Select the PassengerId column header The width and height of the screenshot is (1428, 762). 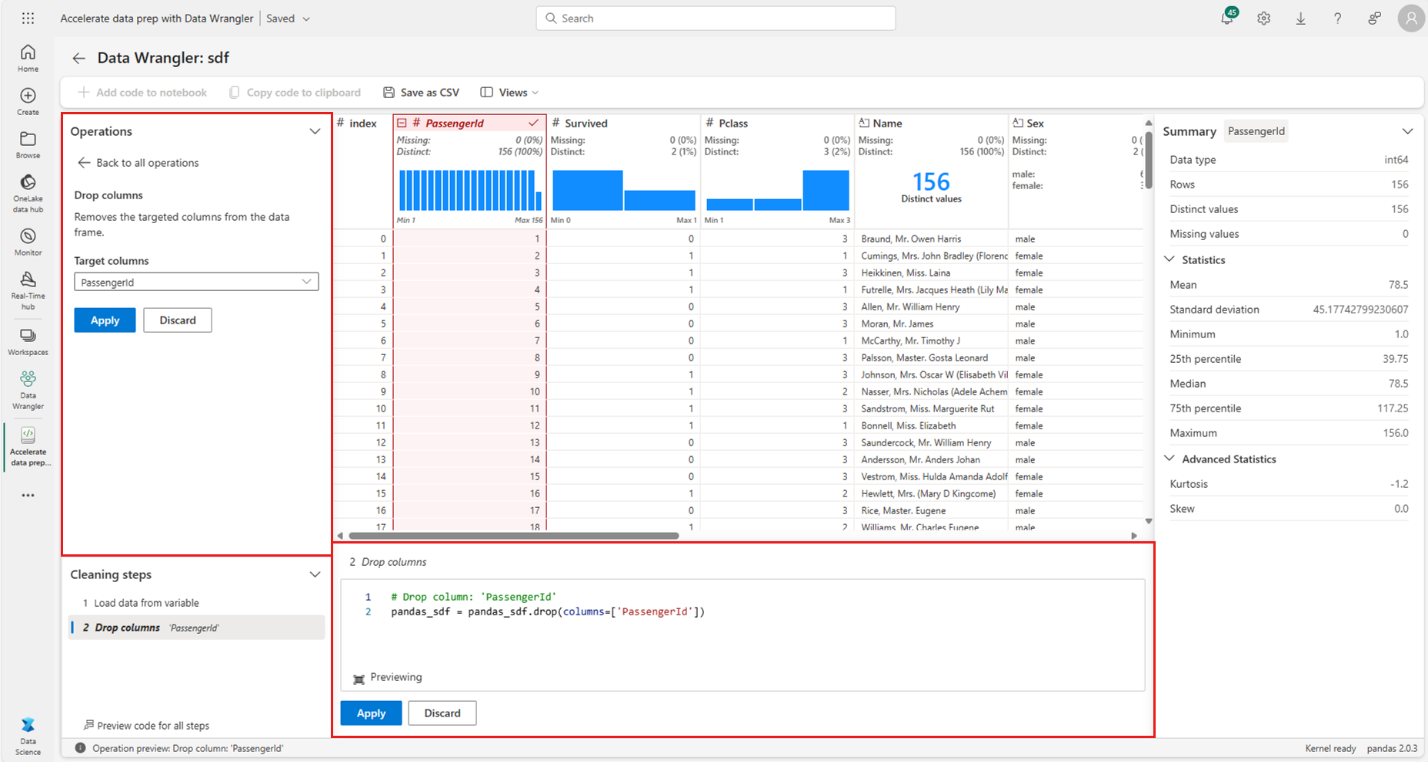469,123
